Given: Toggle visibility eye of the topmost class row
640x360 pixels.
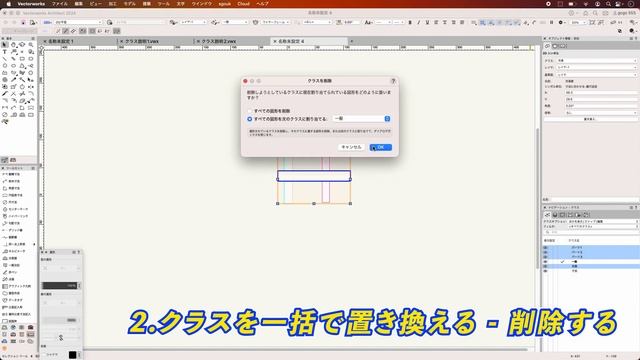Looking at the screenshot, I should tap(546, 248).
